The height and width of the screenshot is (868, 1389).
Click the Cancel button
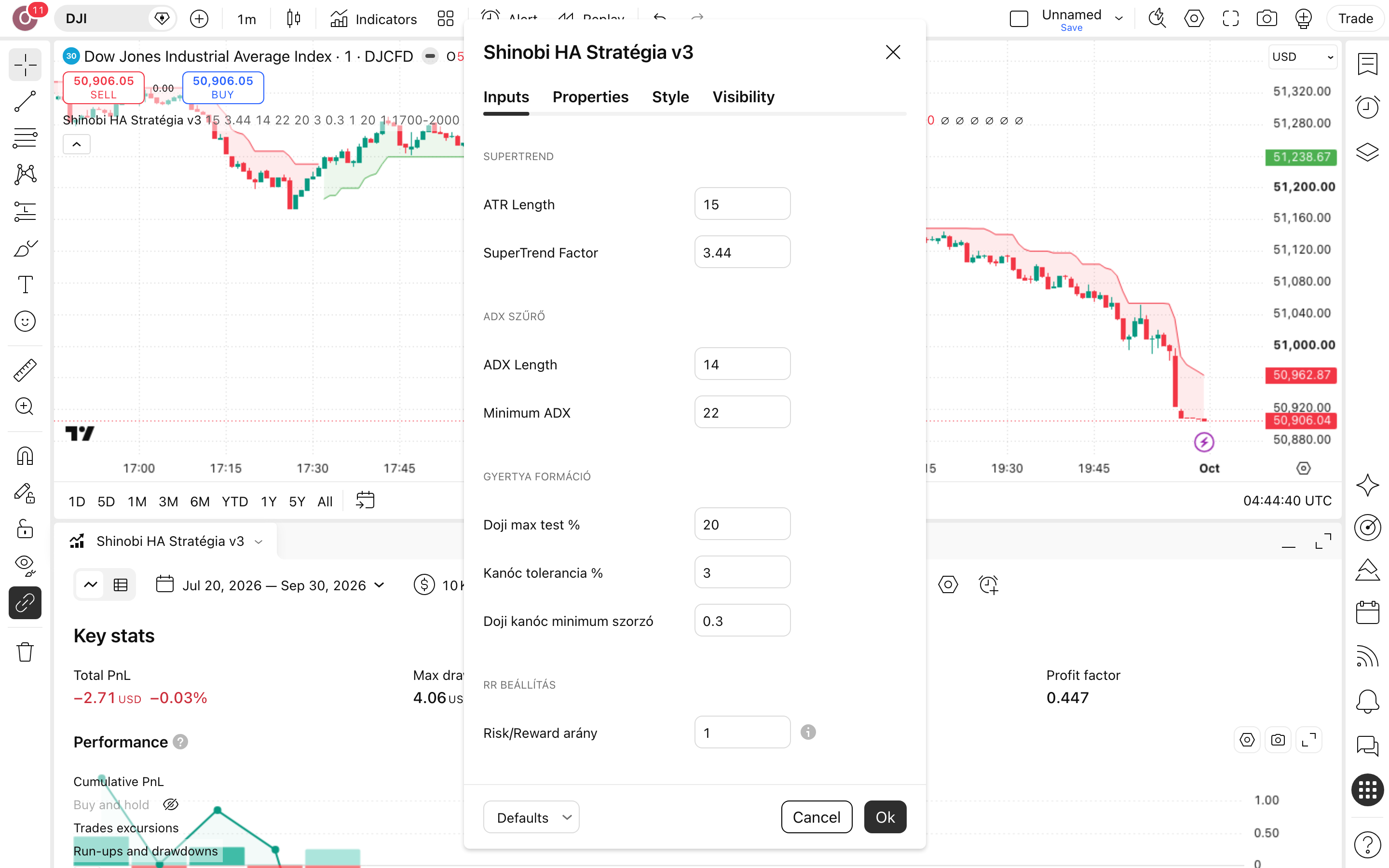tap(816, 817)
